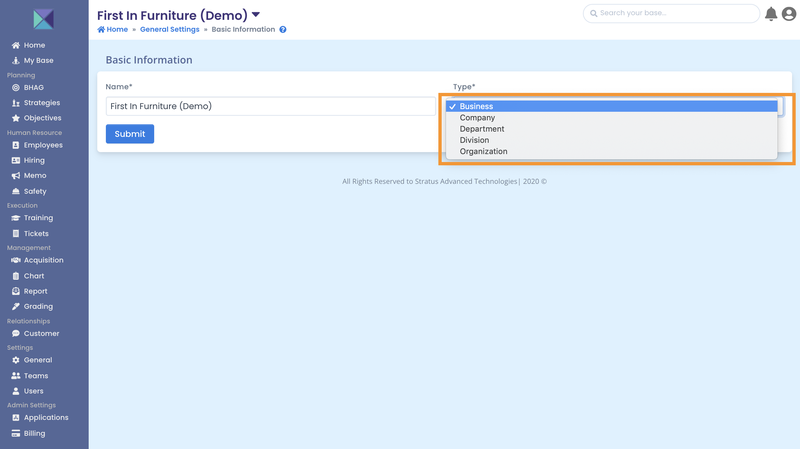Open the Home menu item label
The image size is (800, 449).
[34, 45]
